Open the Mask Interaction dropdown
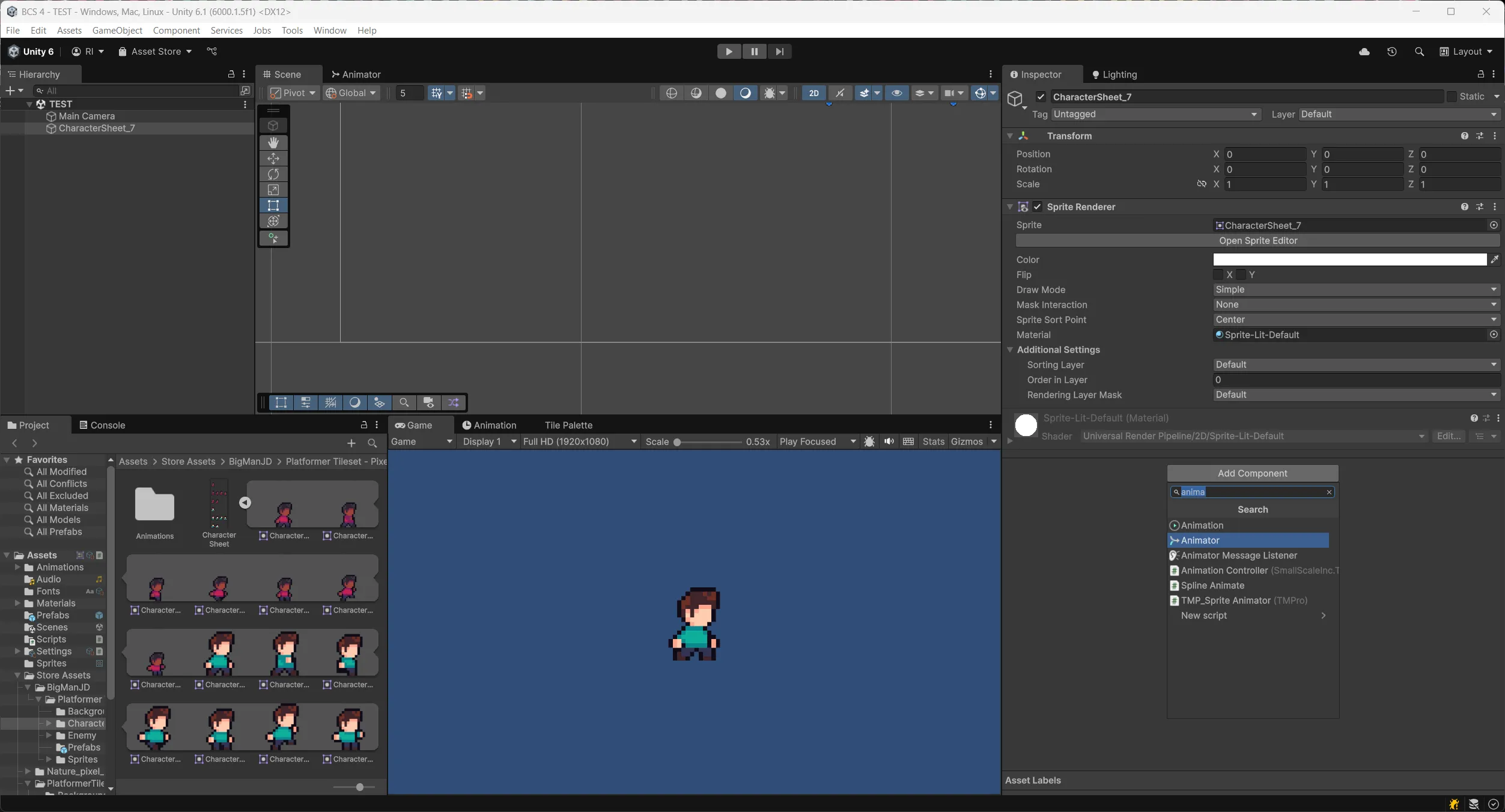The height and width of the screenshot is (812, 1505). (x=1356, y=304)
